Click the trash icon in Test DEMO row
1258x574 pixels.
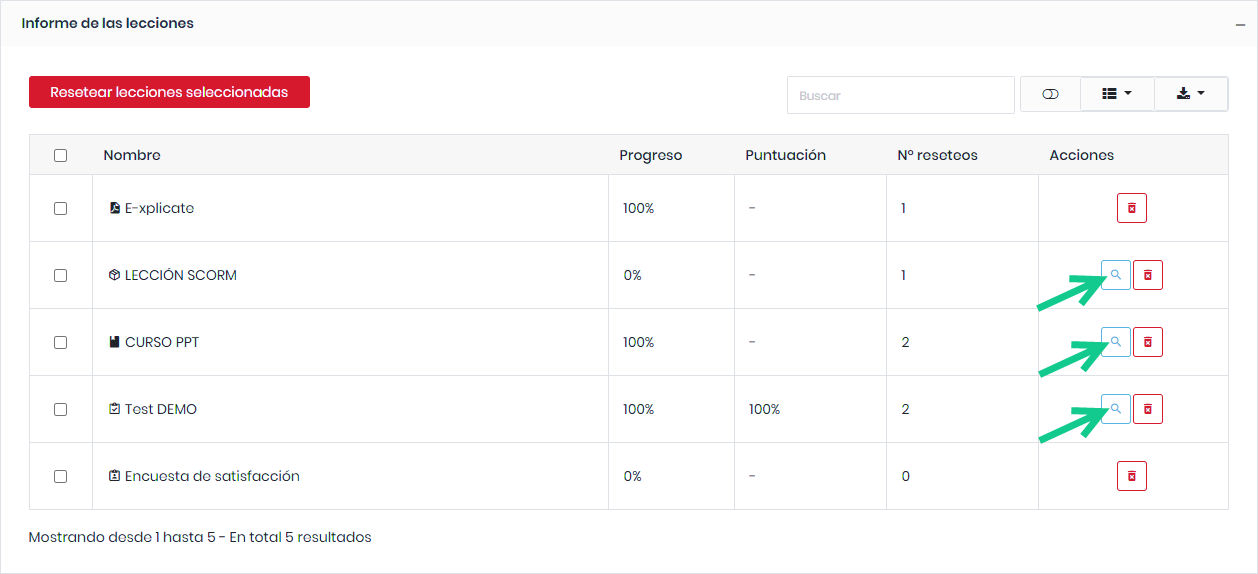coord(1148,409)
